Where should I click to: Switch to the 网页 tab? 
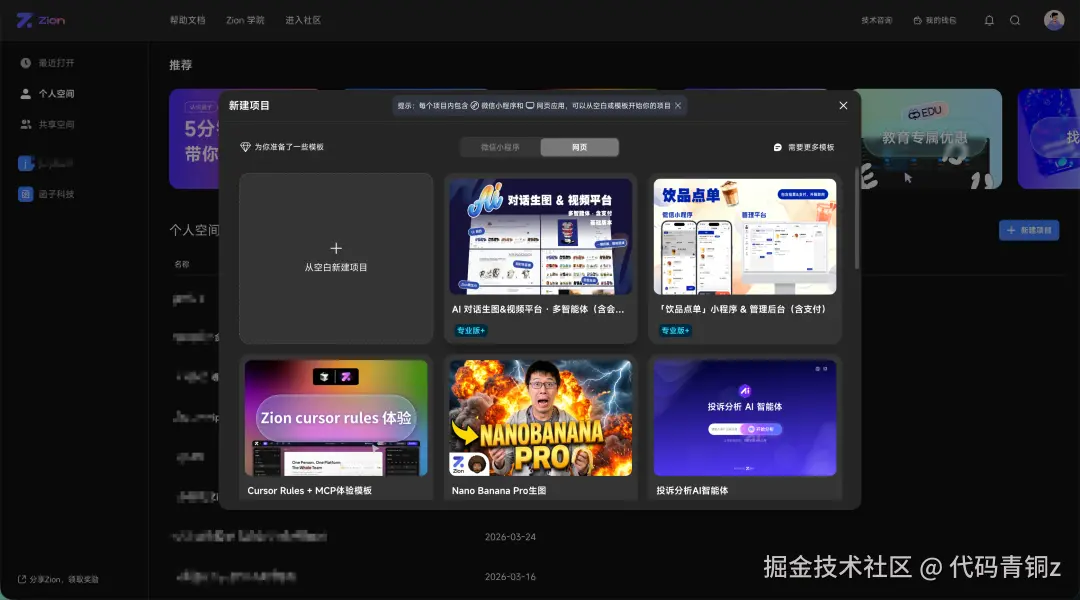(x=579, y=147)
